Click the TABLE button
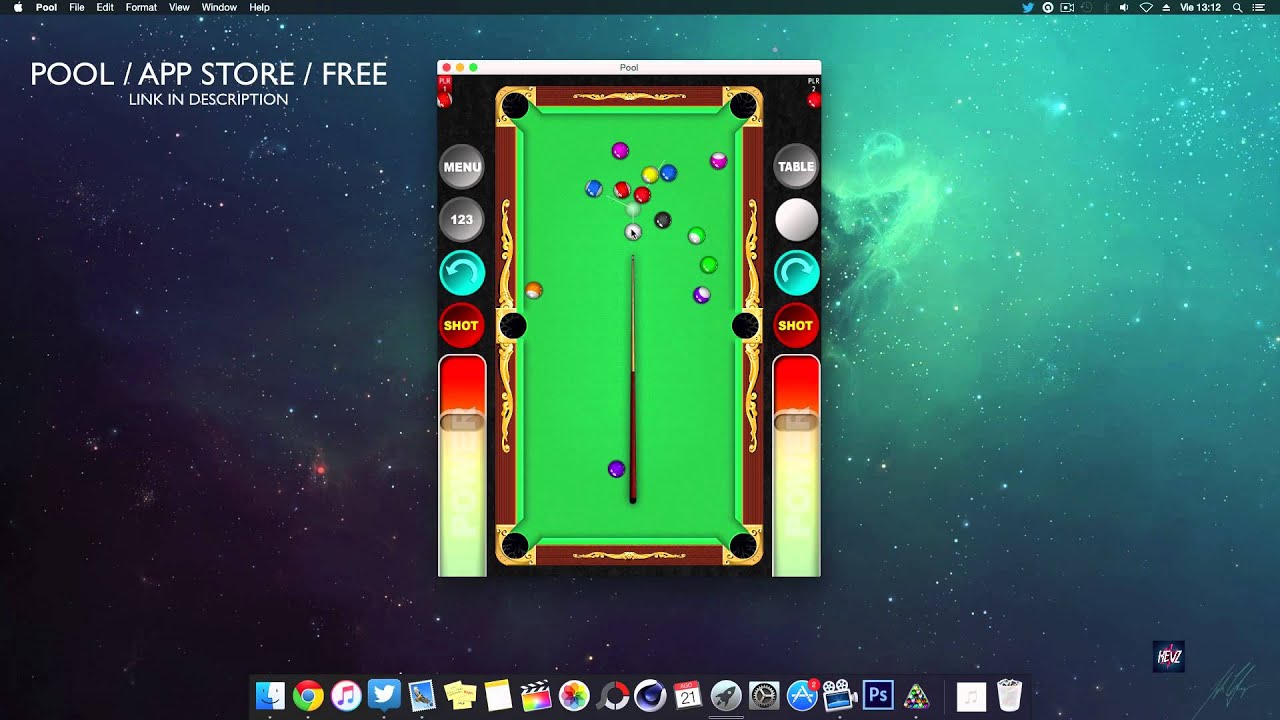 (796, 167)
